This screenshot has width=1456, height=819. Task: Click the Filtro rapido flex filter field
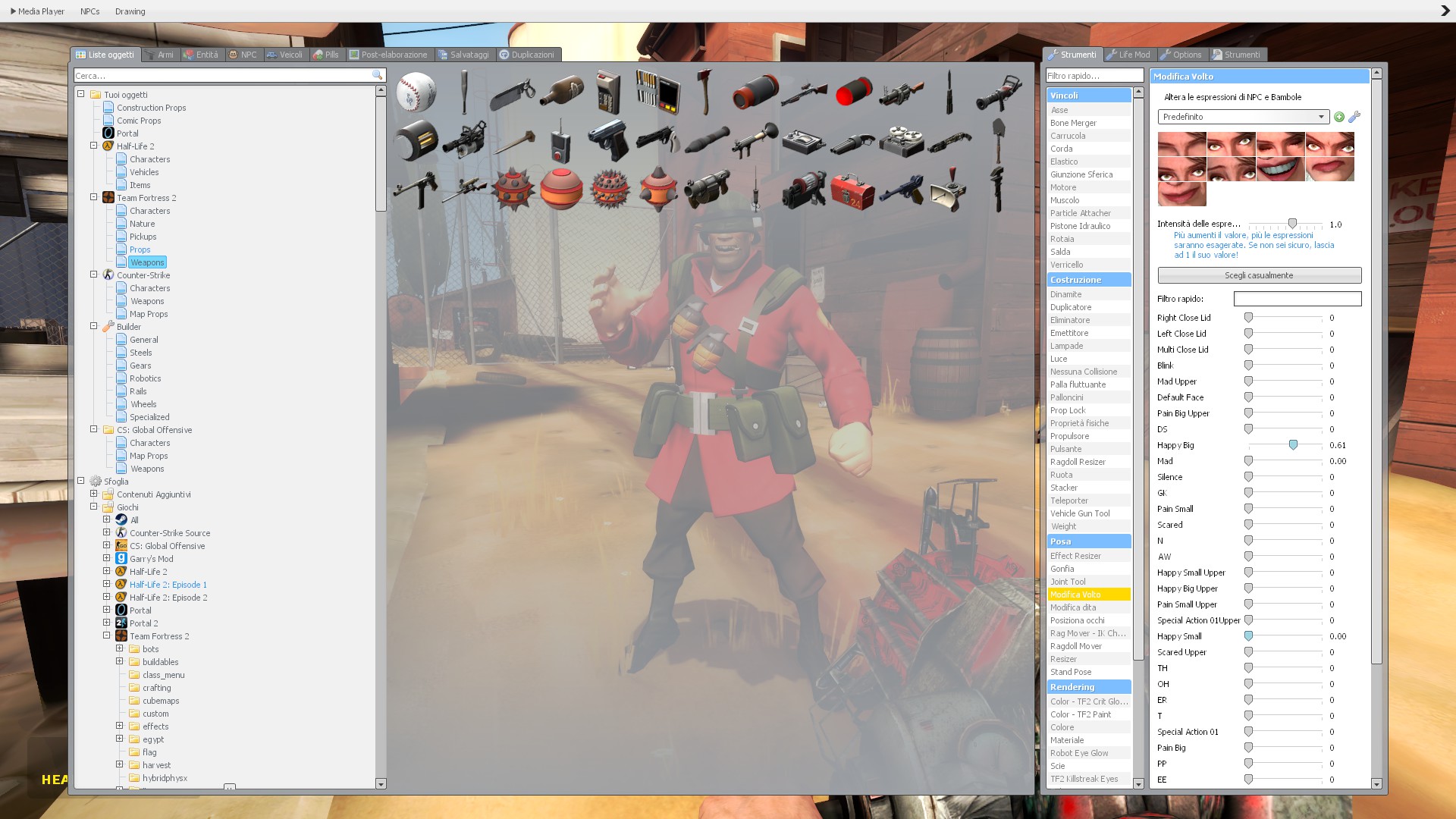[x=1297, y=299]
